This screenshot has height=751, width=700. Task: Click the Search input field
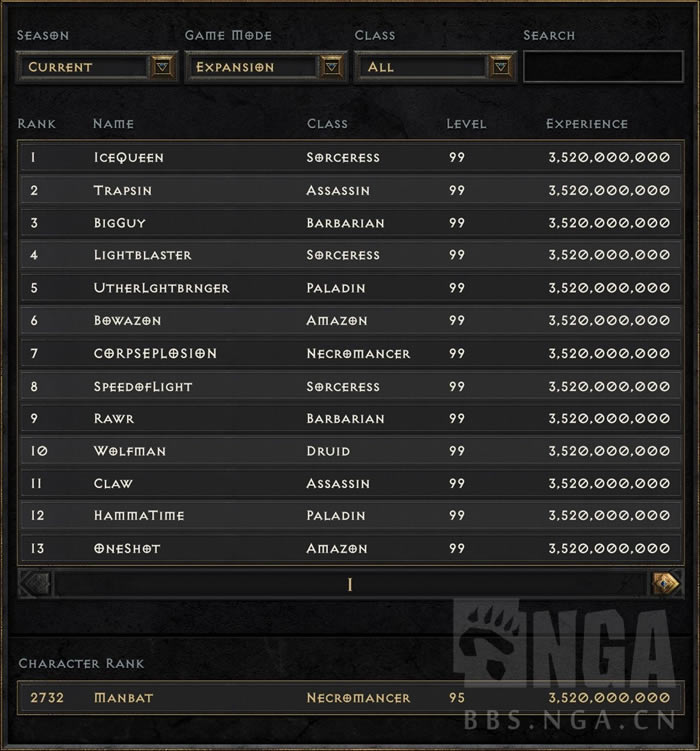603,67
